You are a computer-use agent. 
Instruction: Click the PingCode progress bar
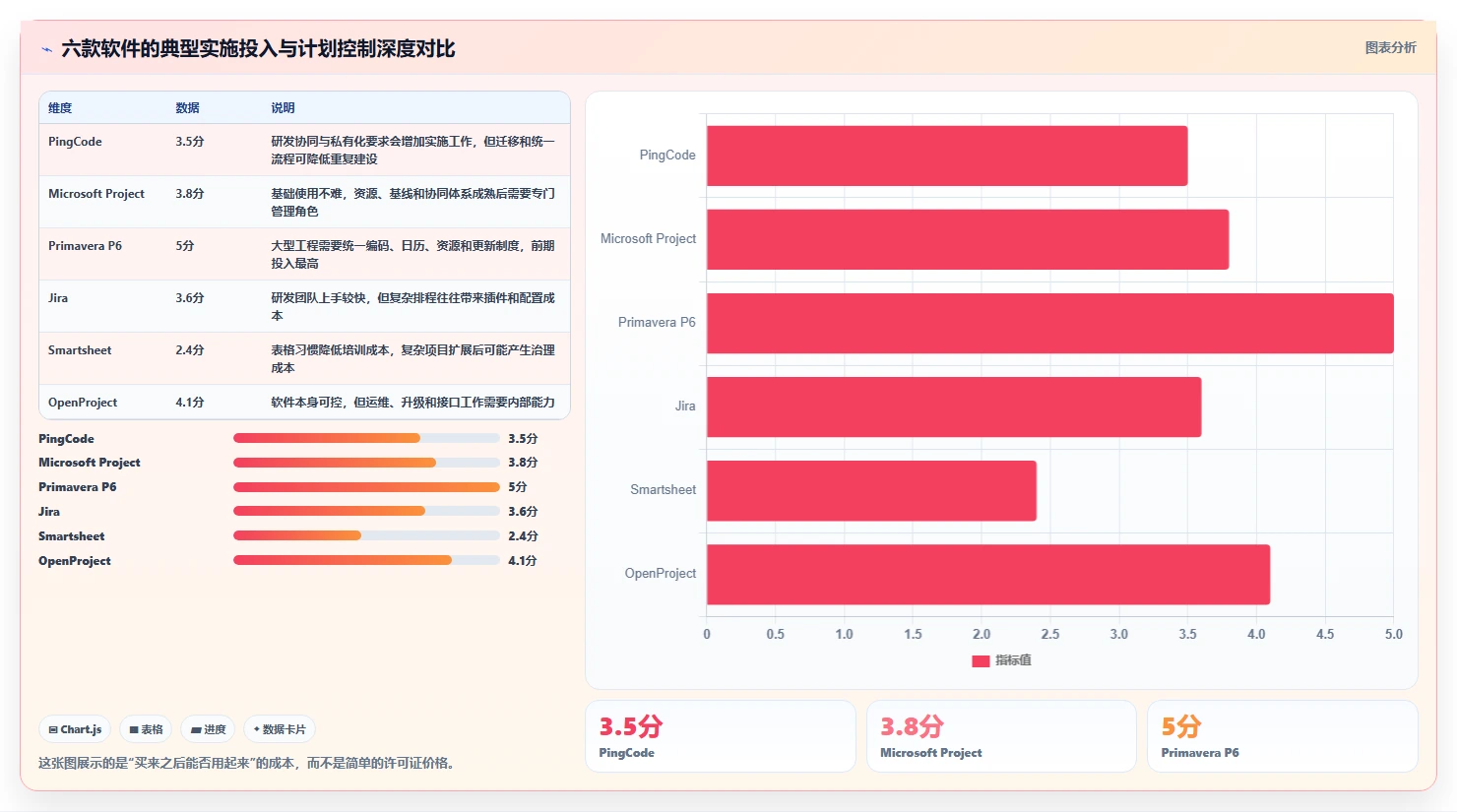click(x=366, y=438)
